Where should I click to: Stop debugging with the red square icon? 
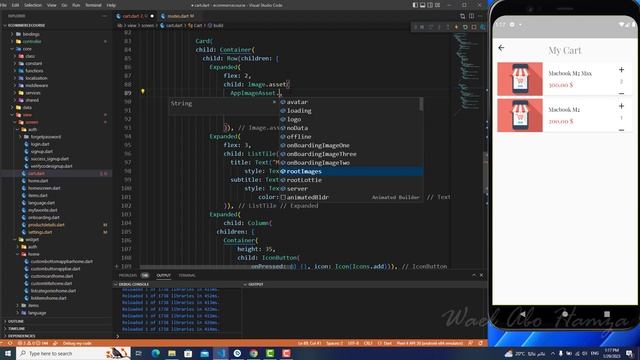[x=474, y=27]
